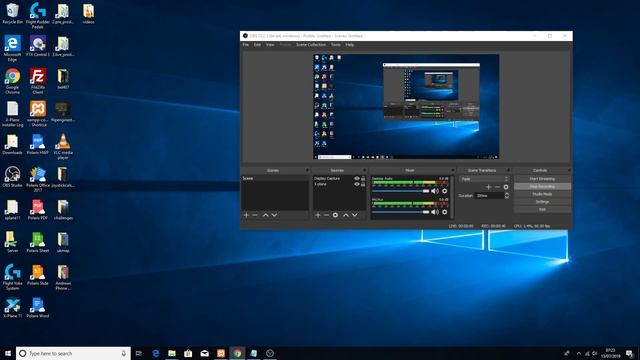The image size is (640, 360).
Task: Open the Polaris Word desktop shortcut
Action: click(38, 308)
